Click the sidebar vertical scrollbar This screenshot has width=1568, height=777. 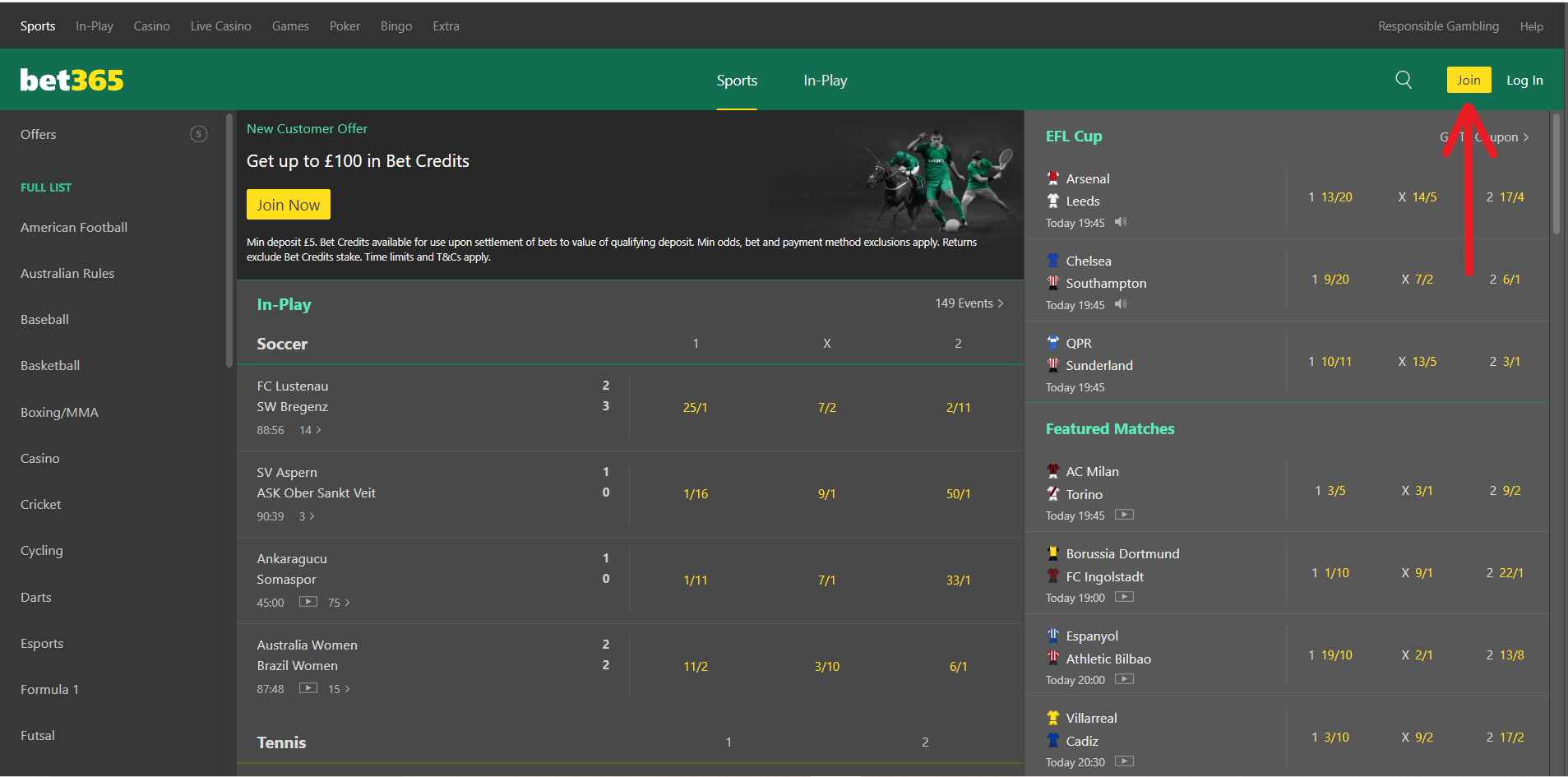point(229,241)
